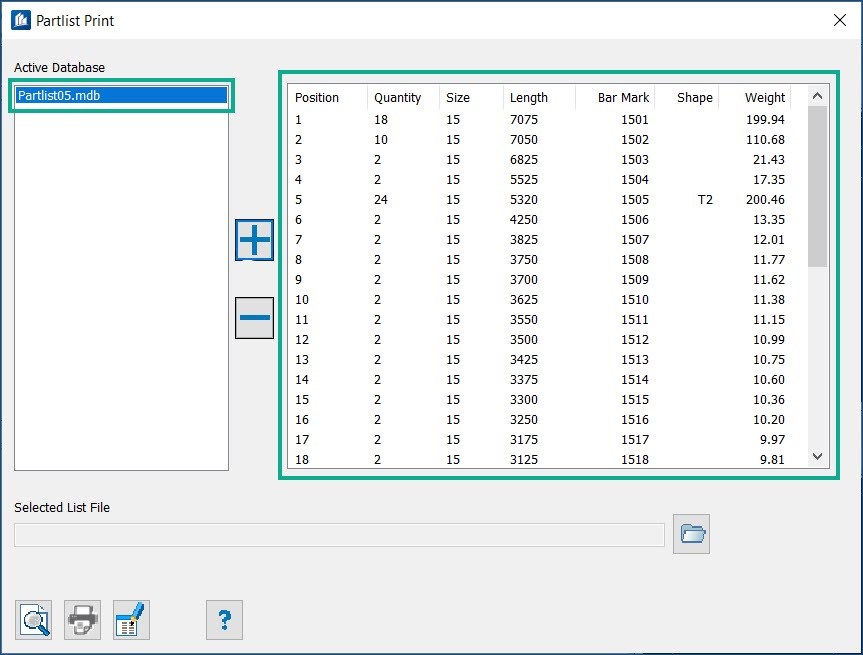Close the Partlist Print dialog
This screenshot has height=655, width=863.
(x=838, y=20)
